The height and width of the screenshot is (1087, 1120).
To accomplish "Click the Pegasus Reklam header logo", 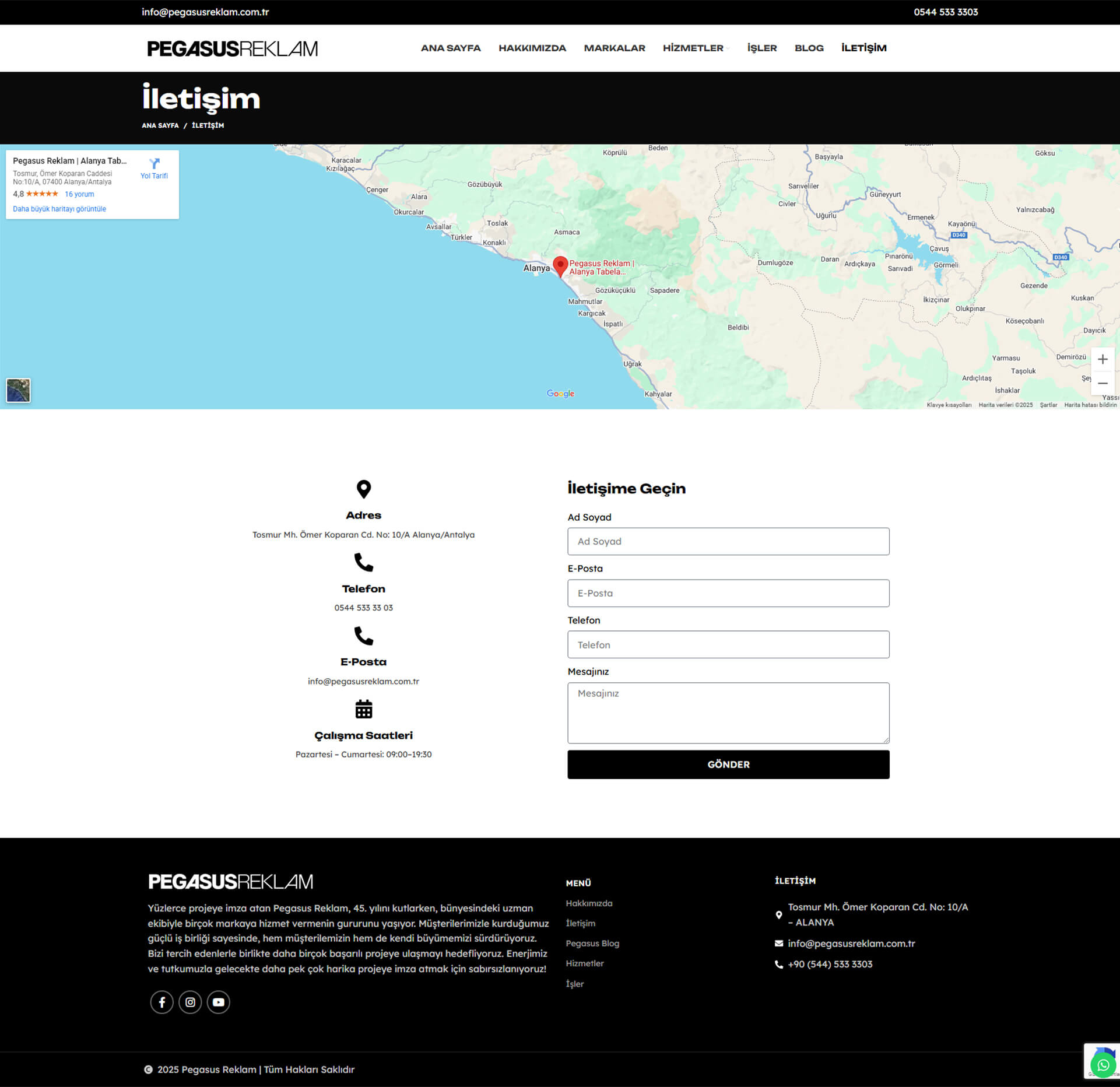I will (232, 48).
